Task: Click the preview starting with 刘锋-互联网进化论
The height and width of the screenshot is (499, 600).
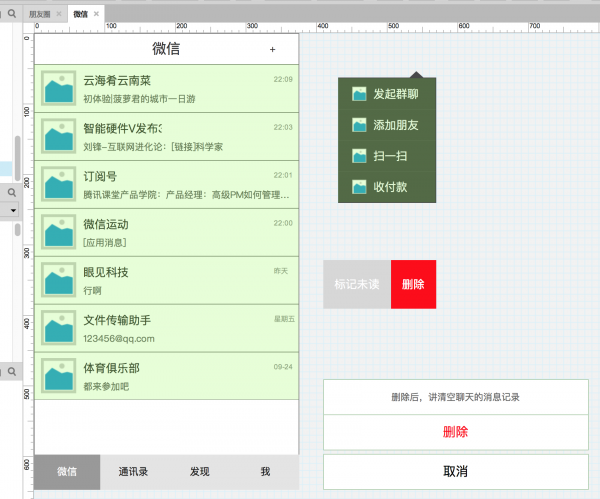Action: (x=153, y=147)
